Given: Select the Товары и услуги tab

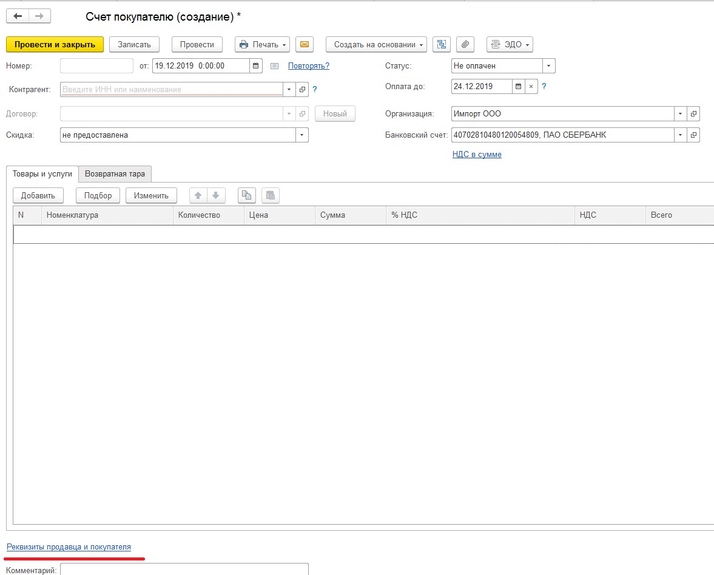Looking at the screenshot, I should [x=42, y=173].
